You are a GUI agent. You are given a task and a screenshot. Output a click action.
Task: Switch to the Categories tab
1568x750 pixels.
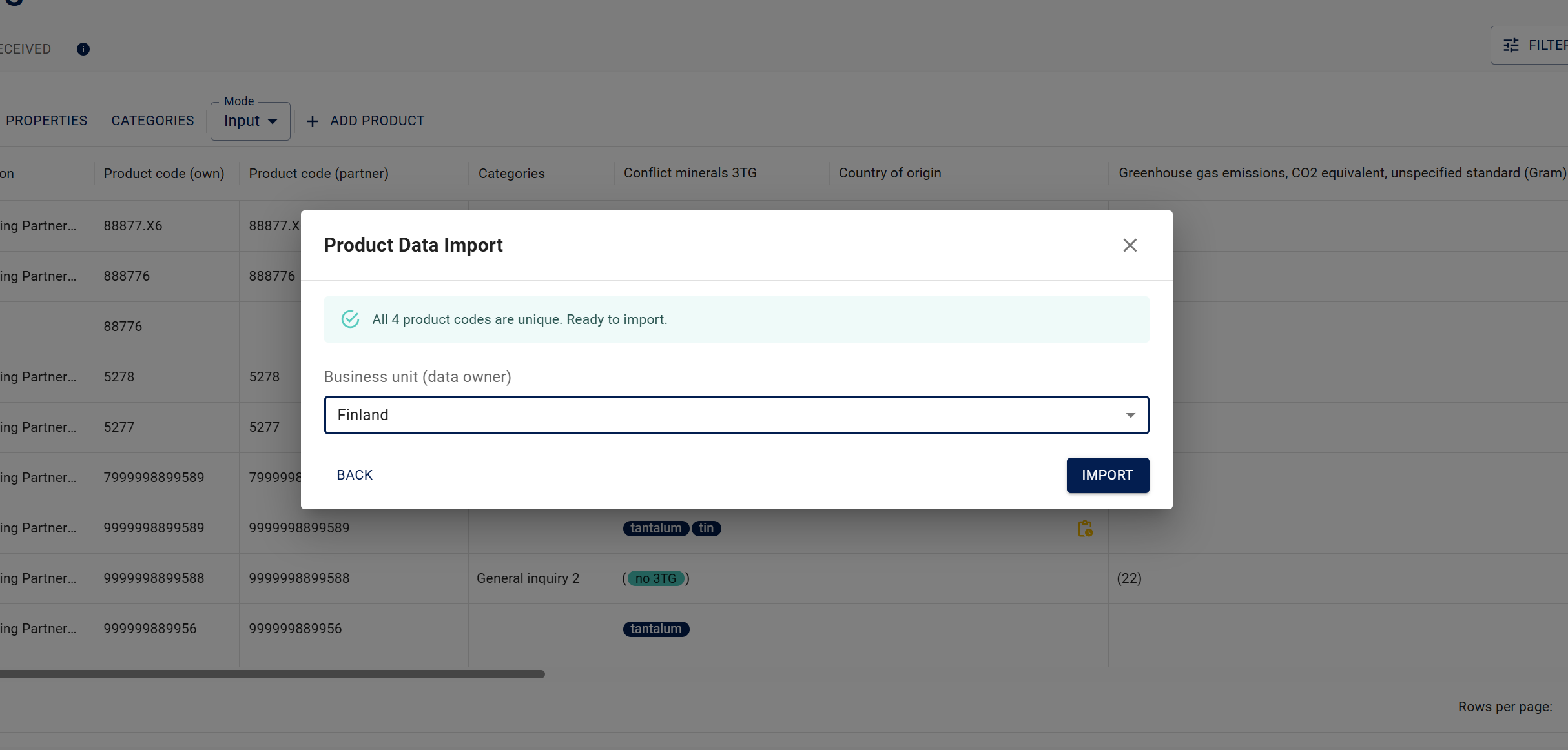coord(152,121)
